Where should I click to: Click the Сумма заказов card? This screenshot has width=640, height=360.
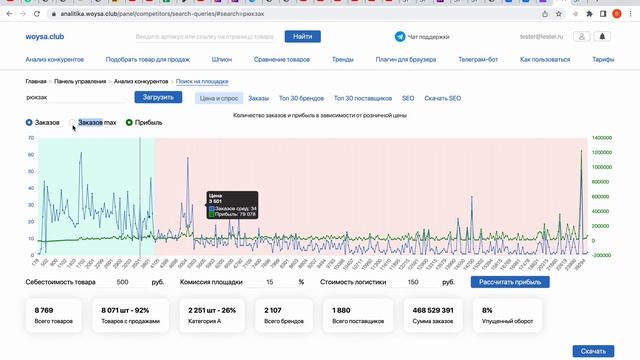point(433,315)
